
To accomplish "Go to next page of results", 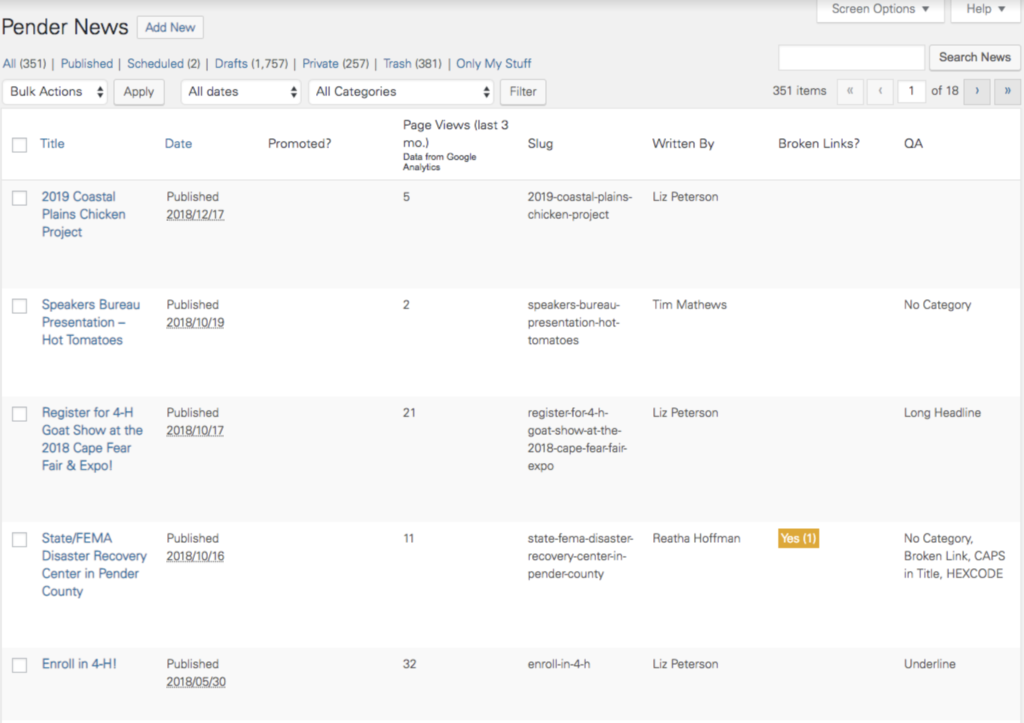I will click(x=977, y=91).
